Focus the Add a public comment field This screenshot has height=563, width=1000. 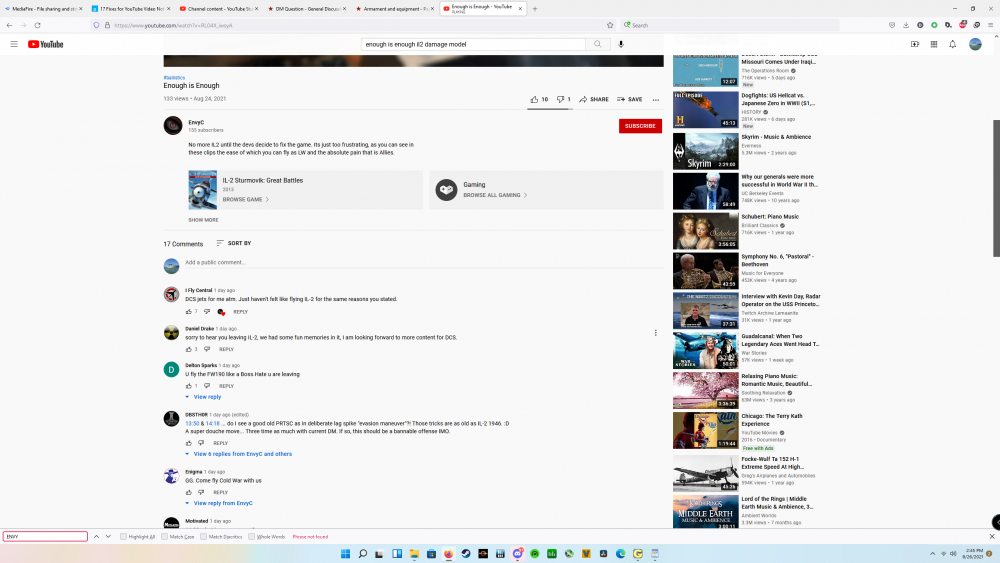424,263
